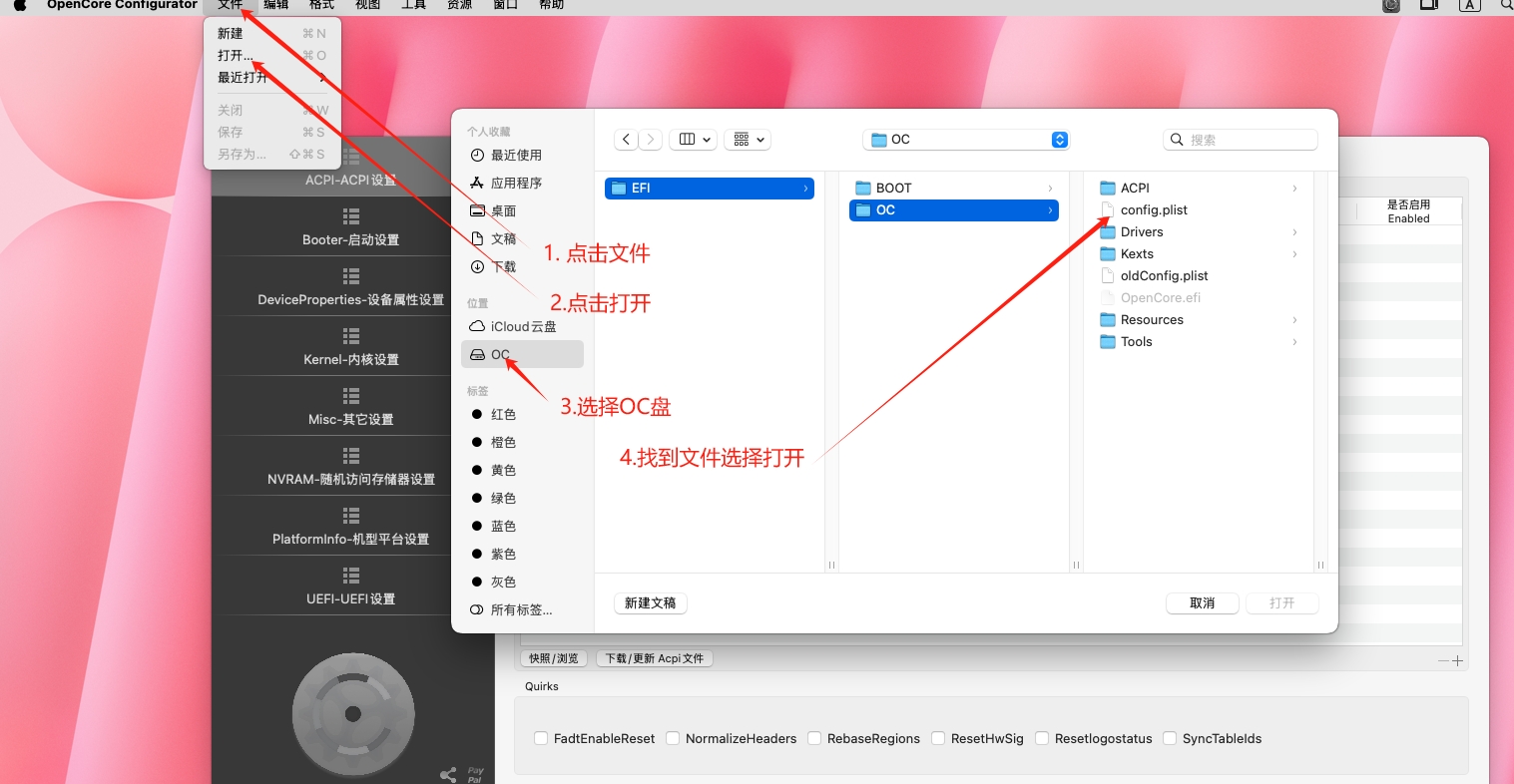Select the ACPI-ACPI设置 section
Screen dimensions: 1514x784
[350, 170]
